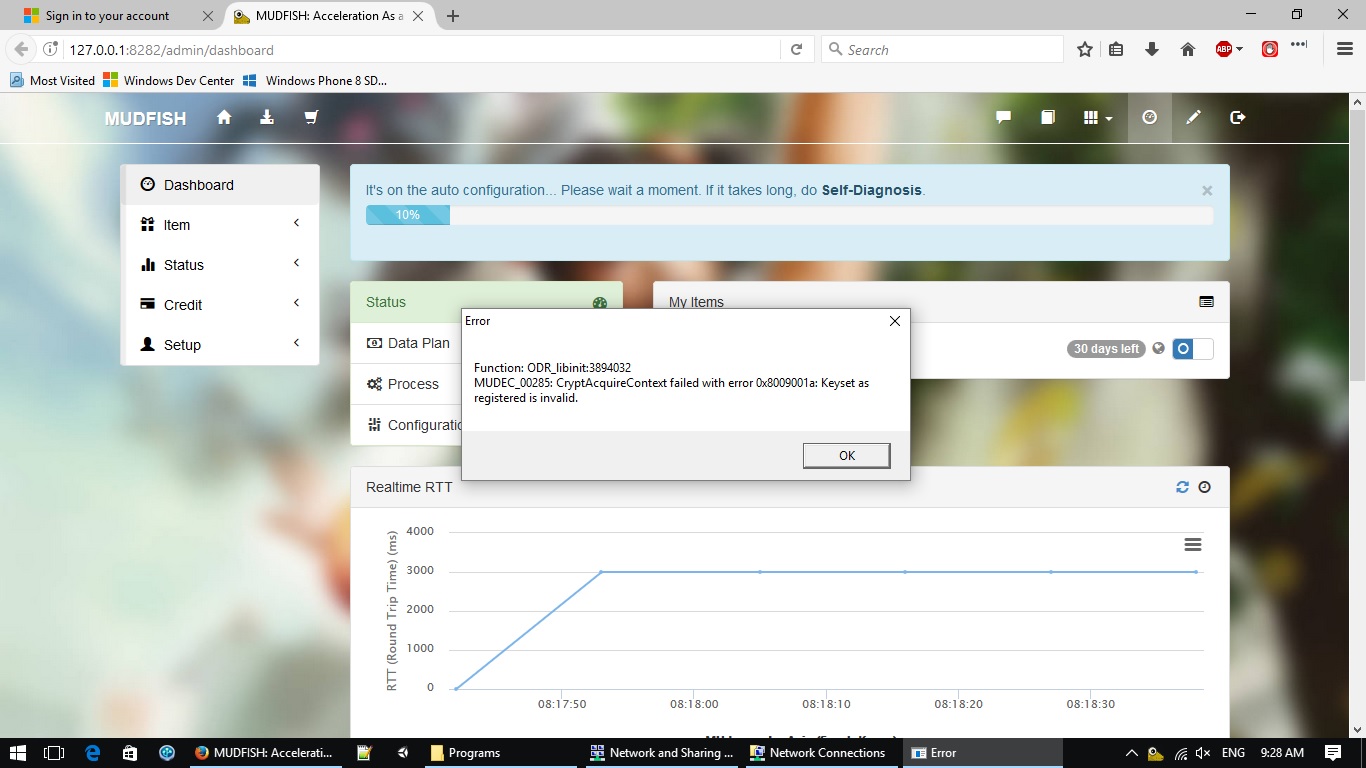Switch to Network and Sharing taskbar window

point(661,753)
